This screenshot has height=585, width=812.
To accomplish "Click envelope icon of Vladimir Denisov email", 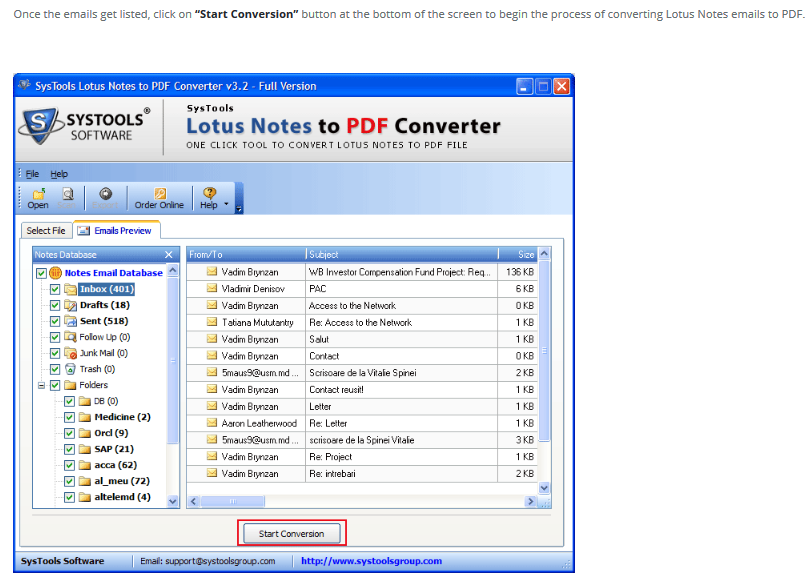I will tap(212, 288).
